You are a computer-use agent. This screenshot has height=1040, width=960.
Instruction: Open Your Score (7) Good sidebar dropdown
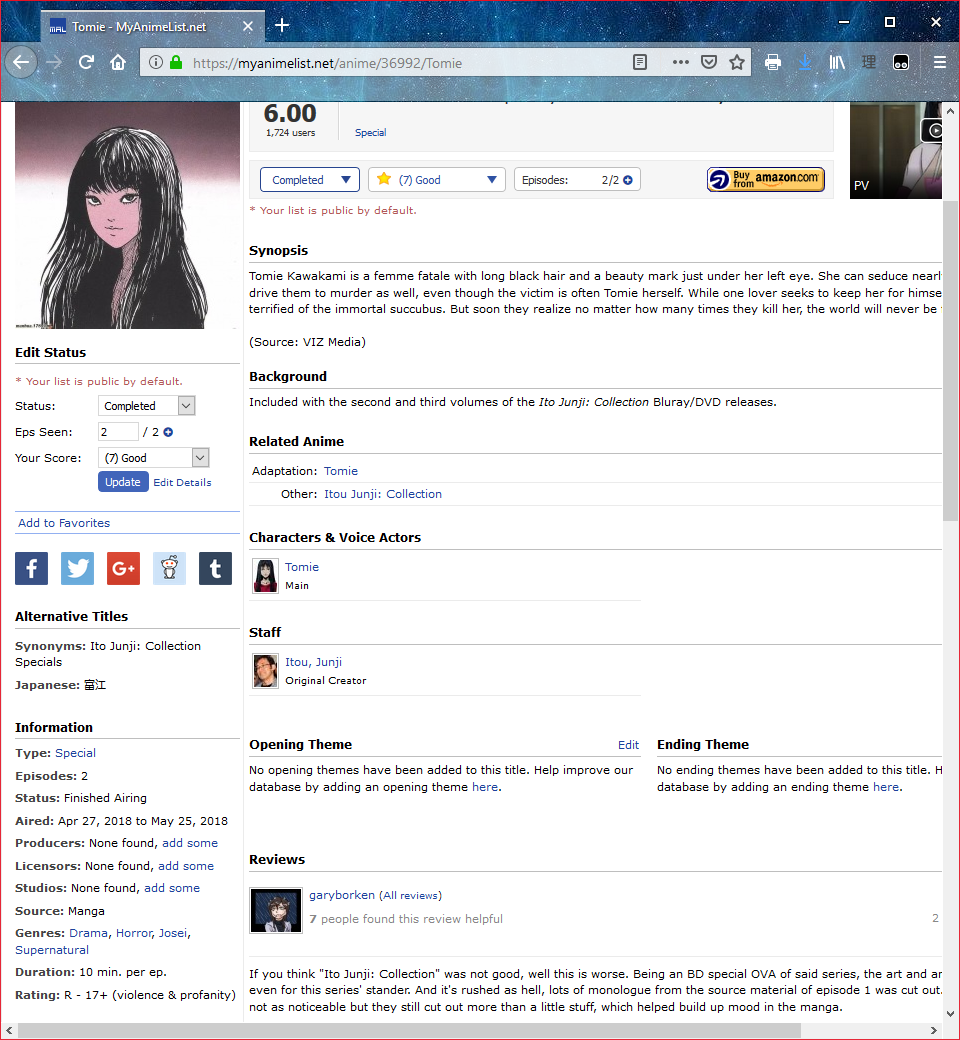click(153, 458)
